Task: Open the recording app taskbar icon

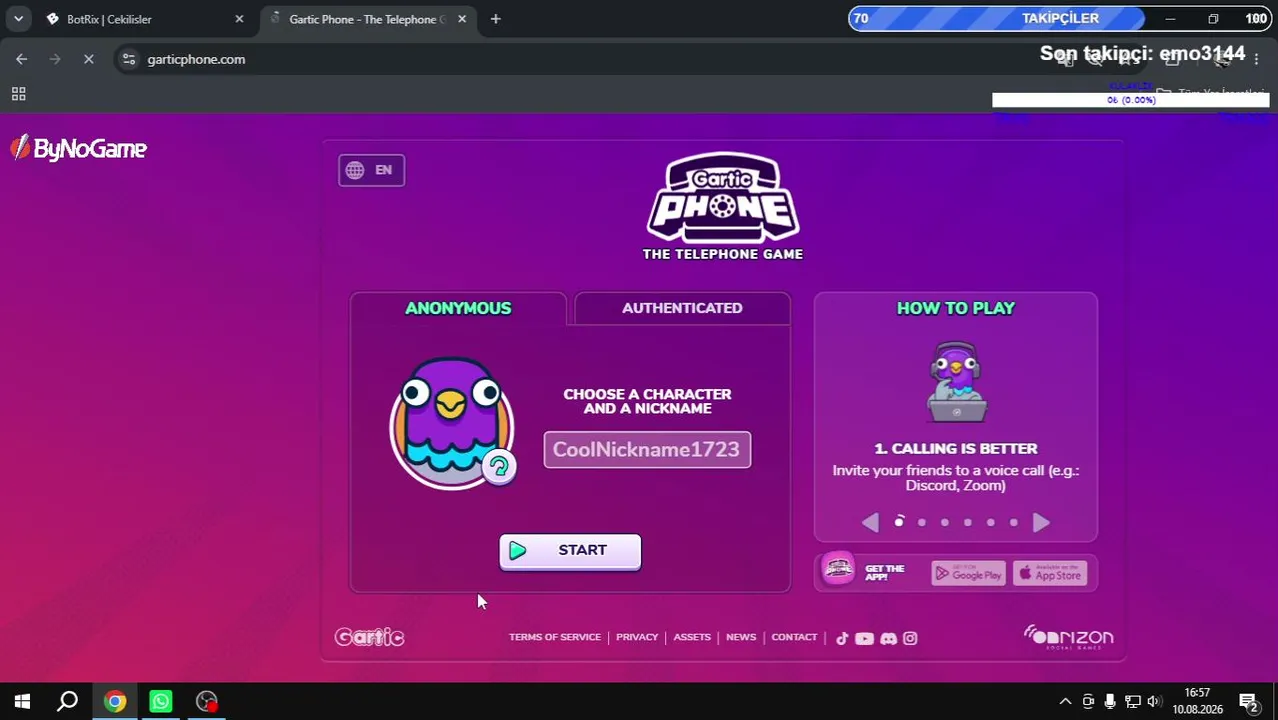Action: click(x=207, y=702)
